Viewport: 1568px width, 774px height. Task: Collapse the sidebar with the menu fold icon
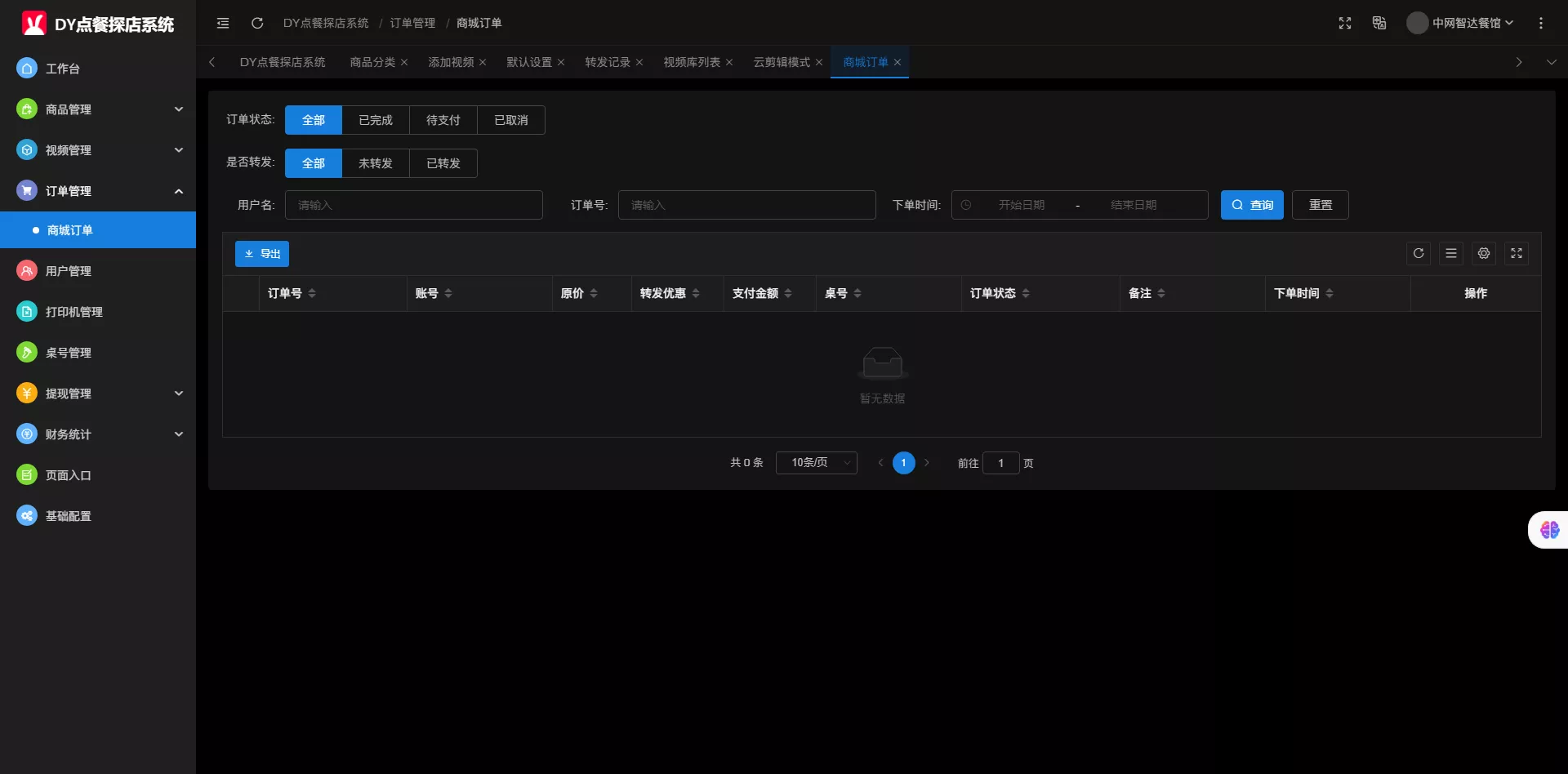[x=223, y=23]
